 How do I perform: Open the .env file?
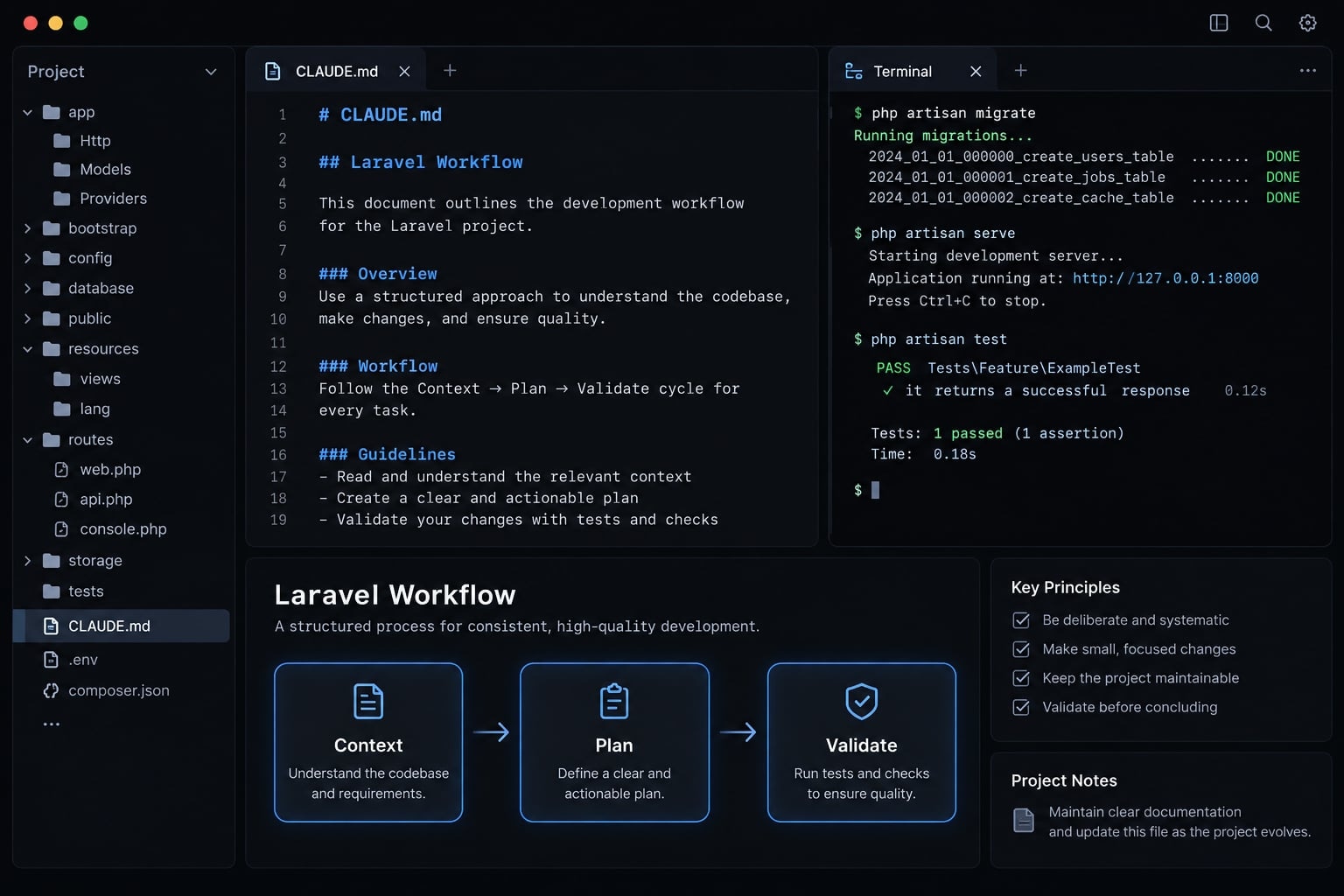coord(71,660)
